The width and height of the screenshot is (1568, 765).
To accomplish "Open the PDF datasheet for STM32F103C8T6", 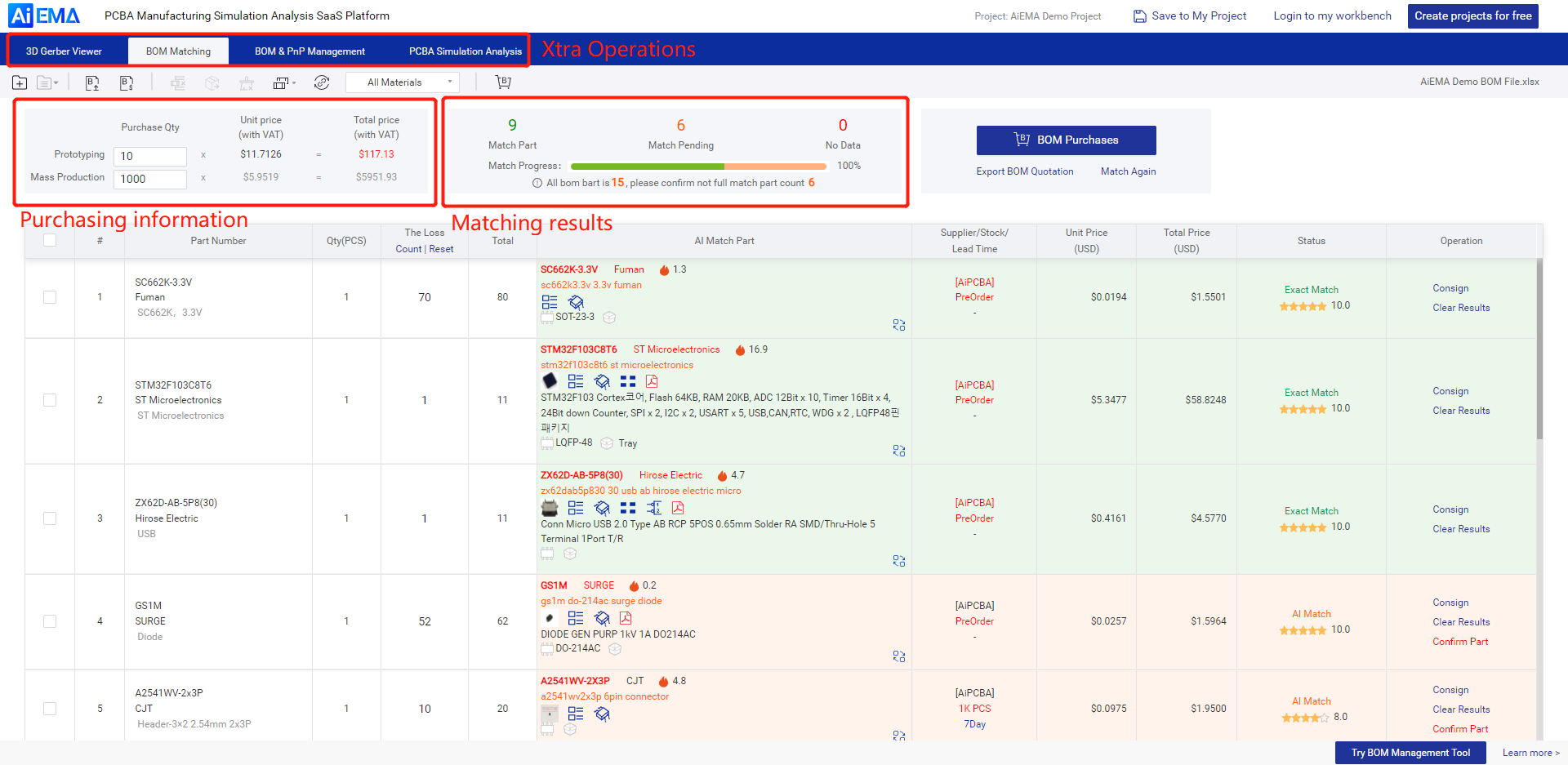I will (652, 381).
